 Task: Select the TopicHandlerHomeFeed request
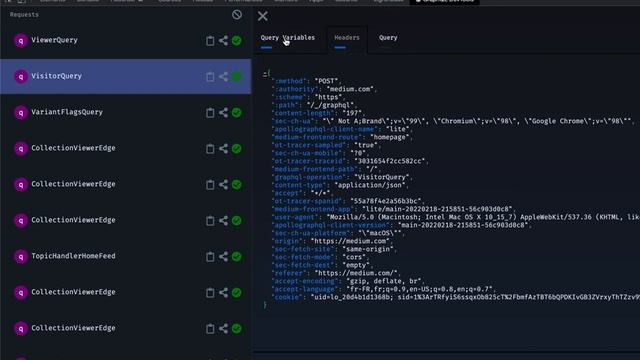125,256
